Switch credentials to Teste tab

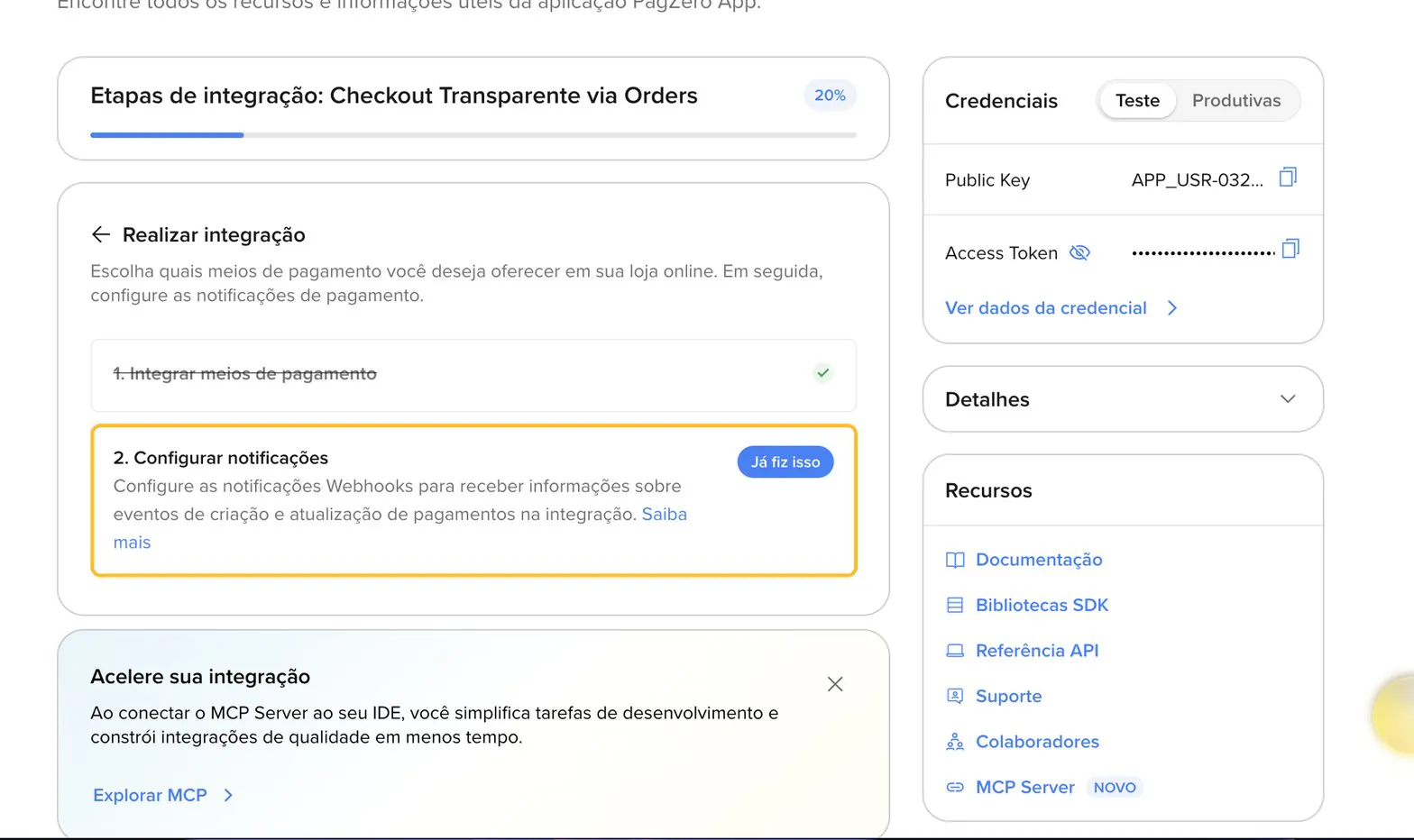(1137, 100)
